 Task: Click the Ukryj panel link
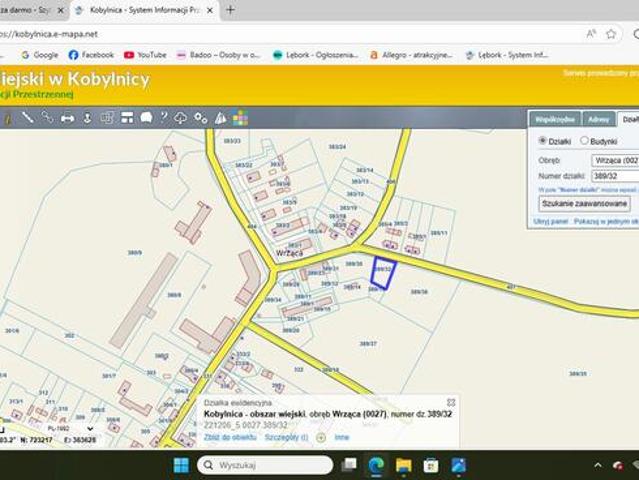550,220
